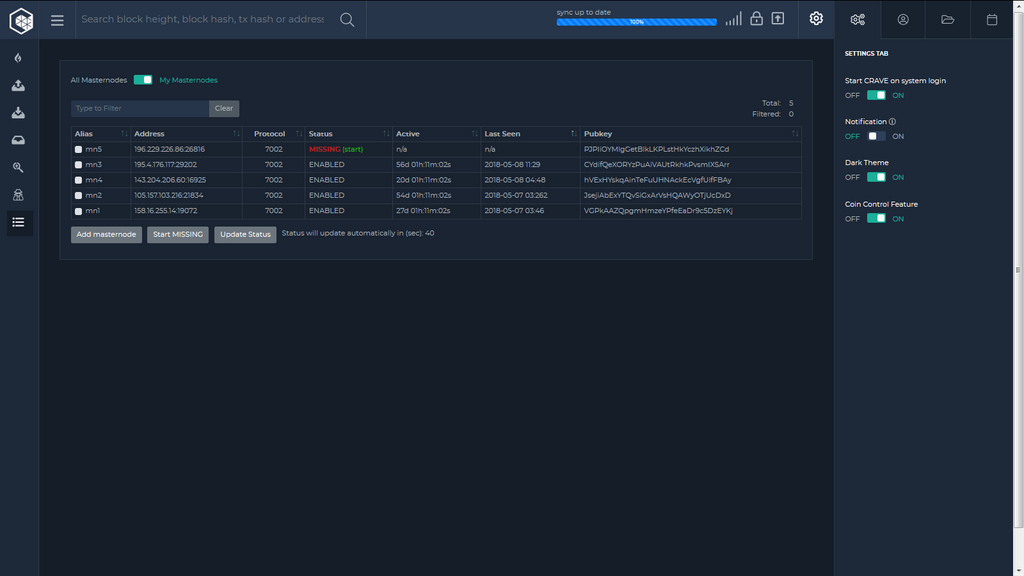
Task: Check the mn1 row checkbox
Action: 78,211
